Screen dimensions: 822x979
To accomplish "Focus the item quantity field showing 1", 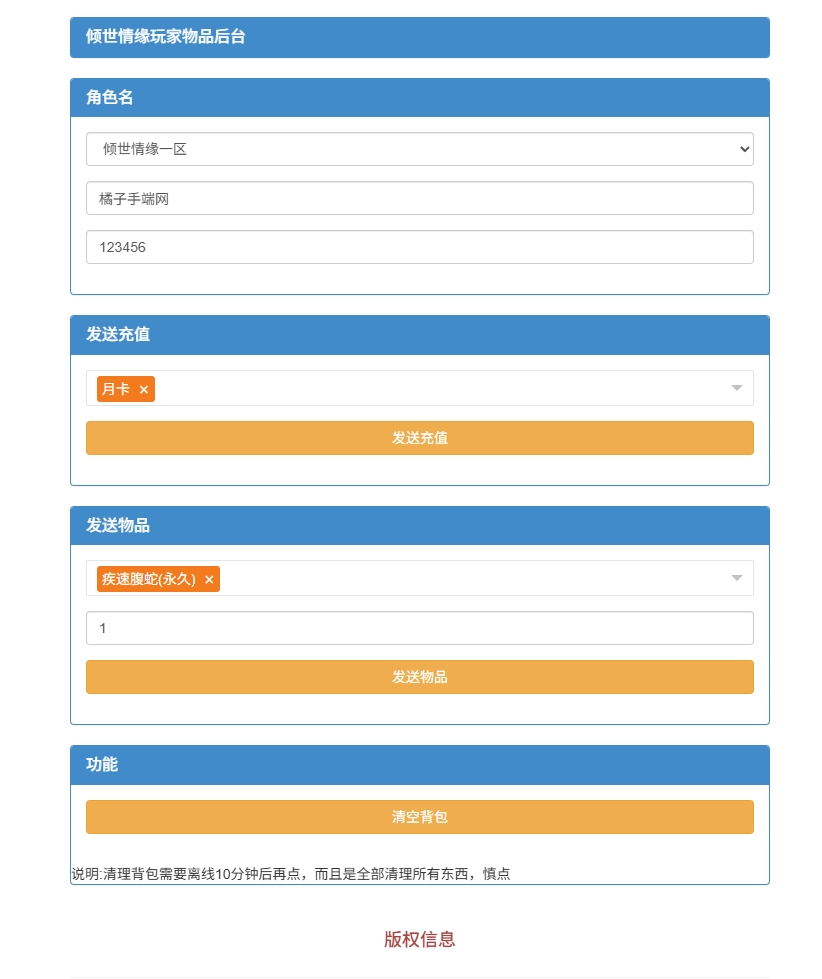I will [419, 628].
